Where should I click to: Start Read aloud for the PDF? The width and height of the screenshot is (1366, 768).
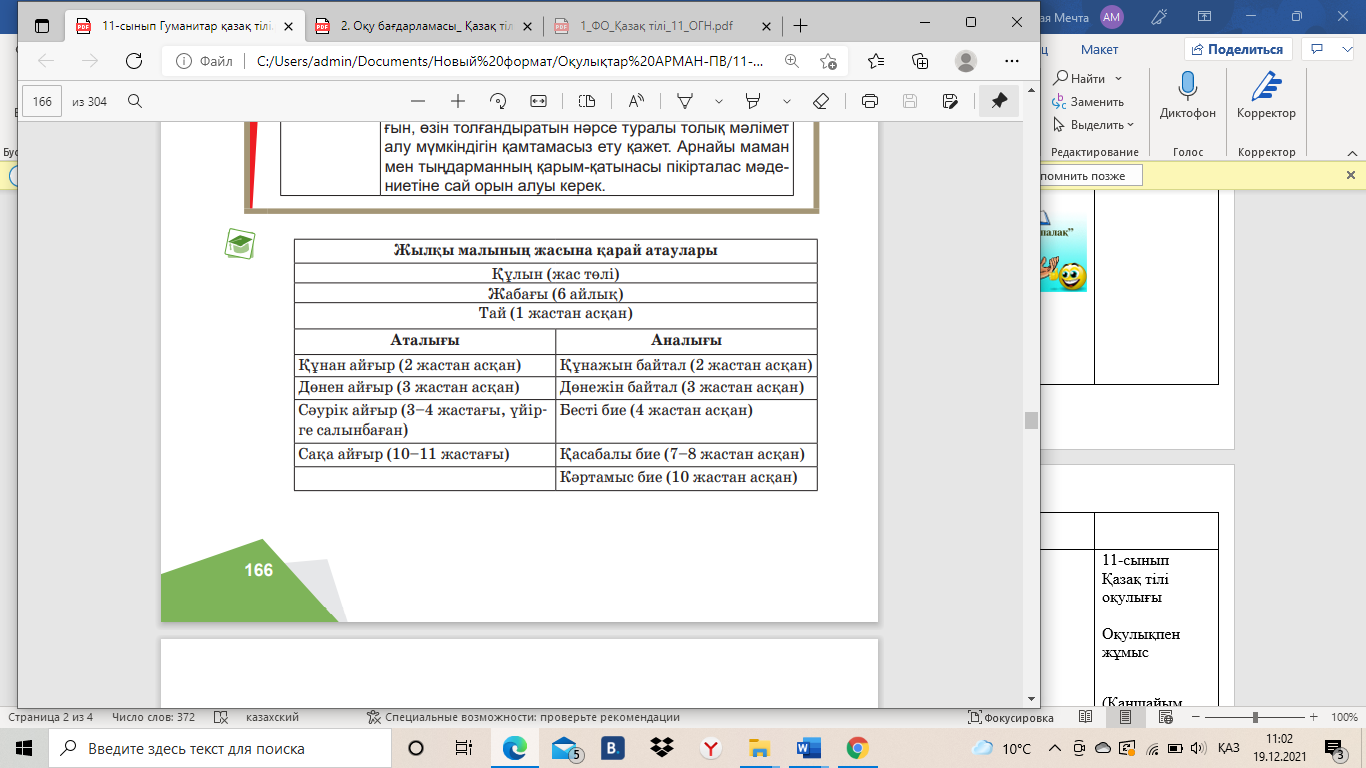[x=636, y=101]
